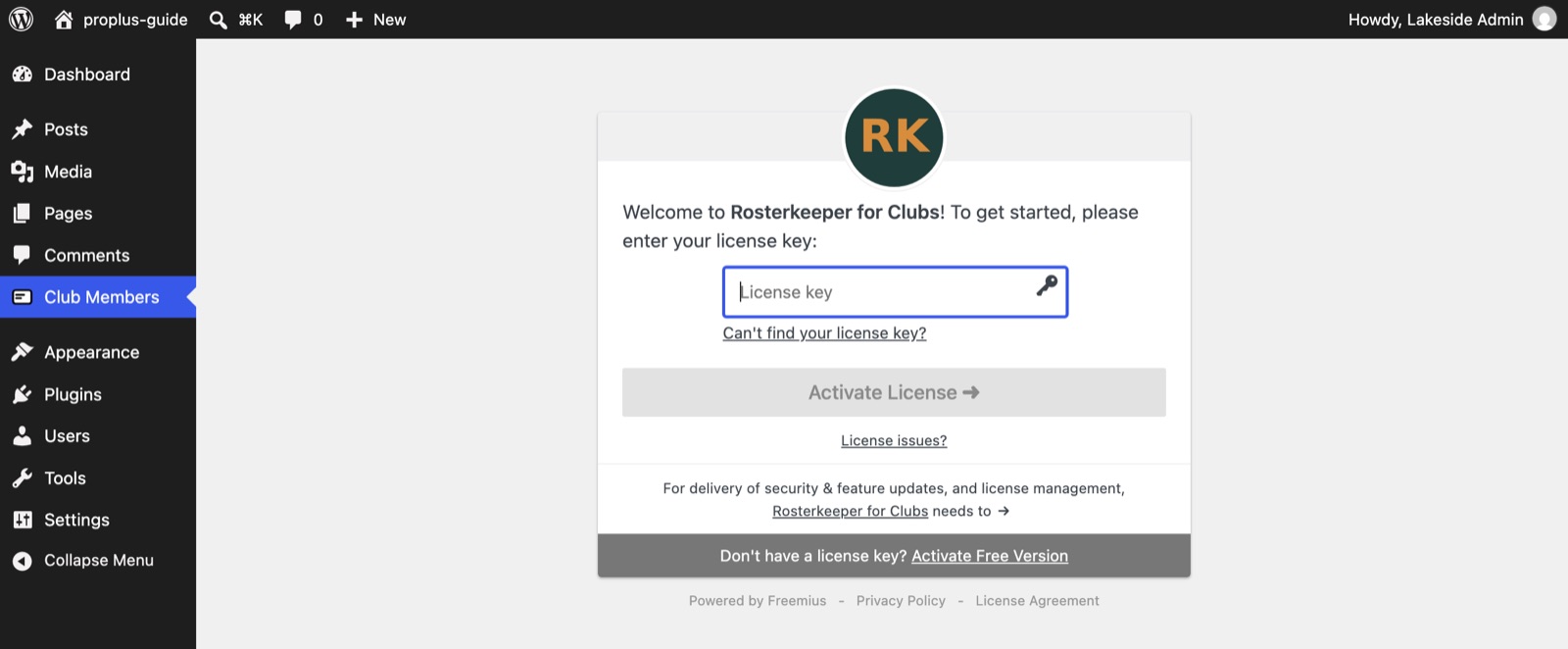Click the Plugins plug icon
Image resolution: width=1568 pixels, height=649 pixels.
point(22,394)
